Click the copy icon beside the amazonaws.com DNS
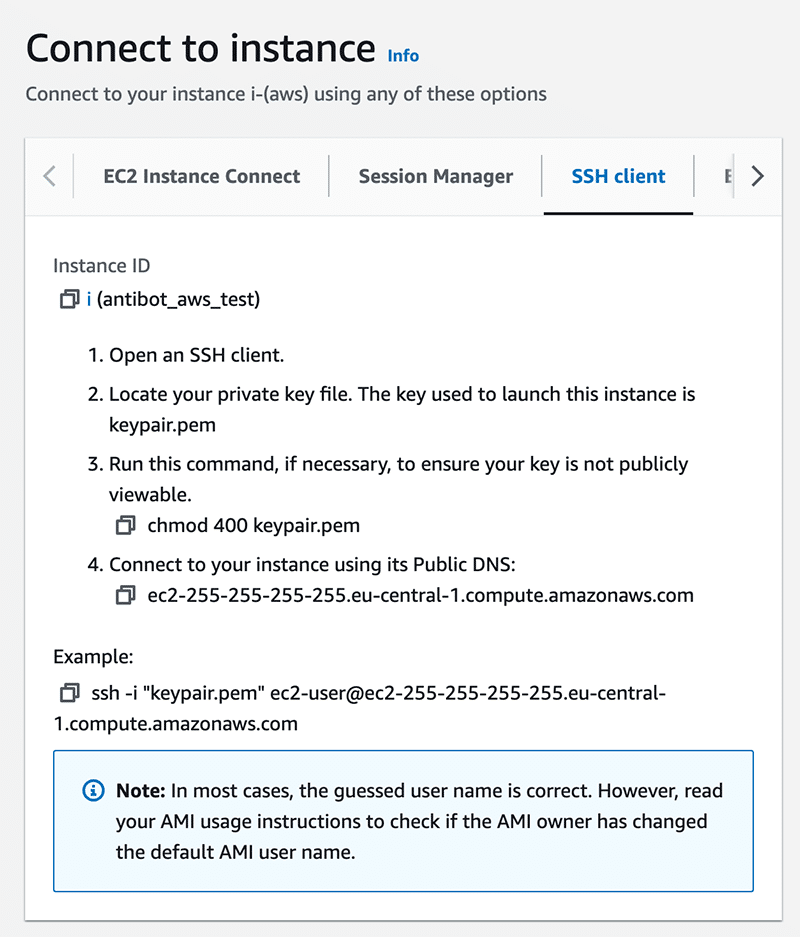This screenshot has width=800, height=937. 125,594
